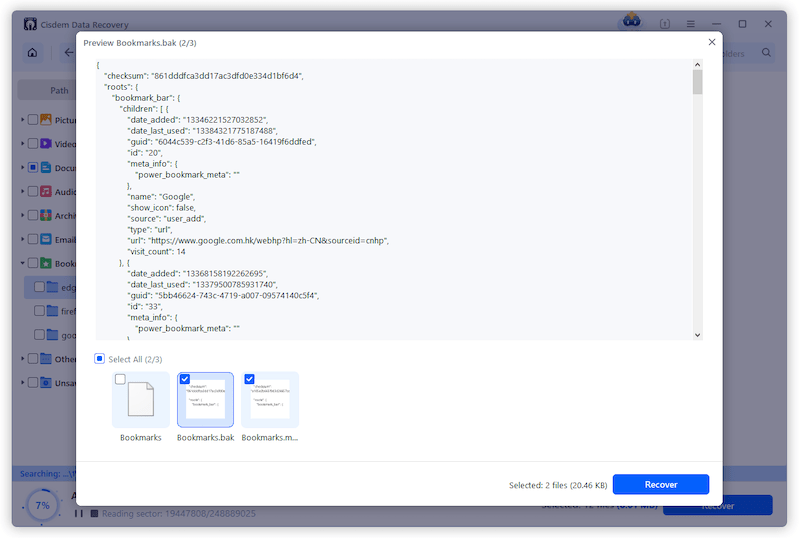Click the Video category icon

pyautogui.click(x=46, y=144)
